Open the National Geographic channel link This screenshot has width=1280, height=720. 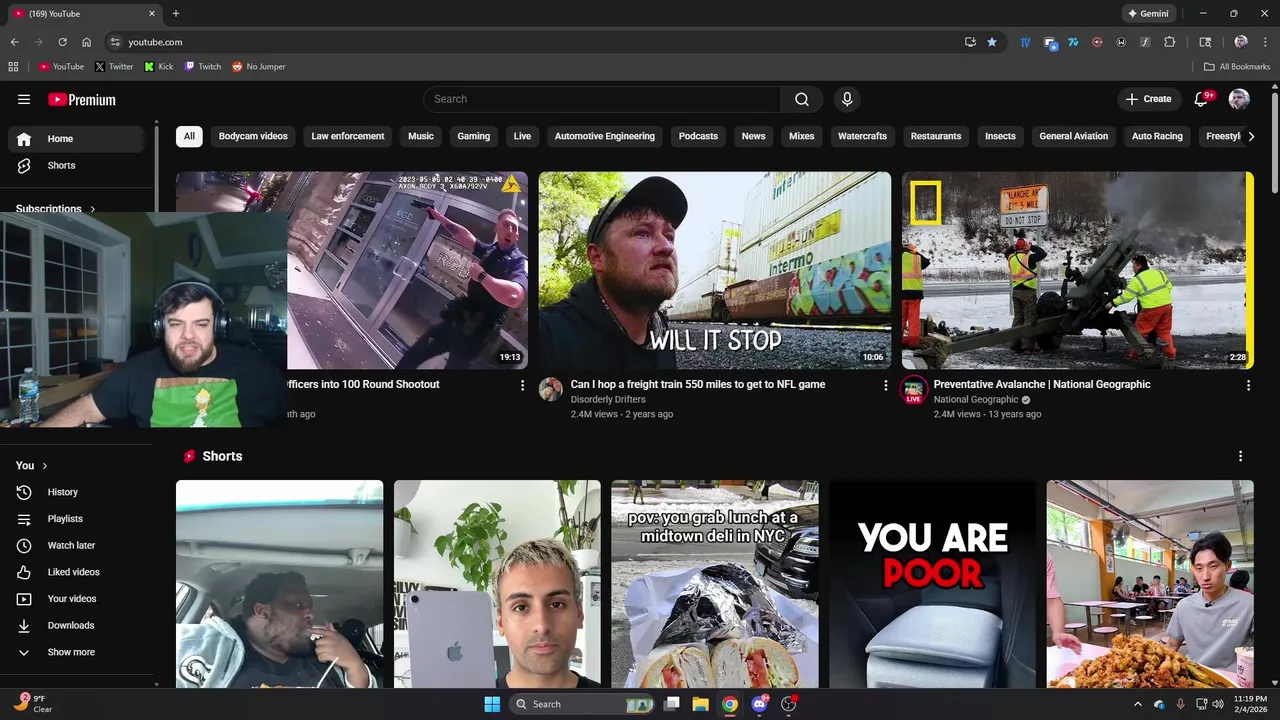(976, 400)
